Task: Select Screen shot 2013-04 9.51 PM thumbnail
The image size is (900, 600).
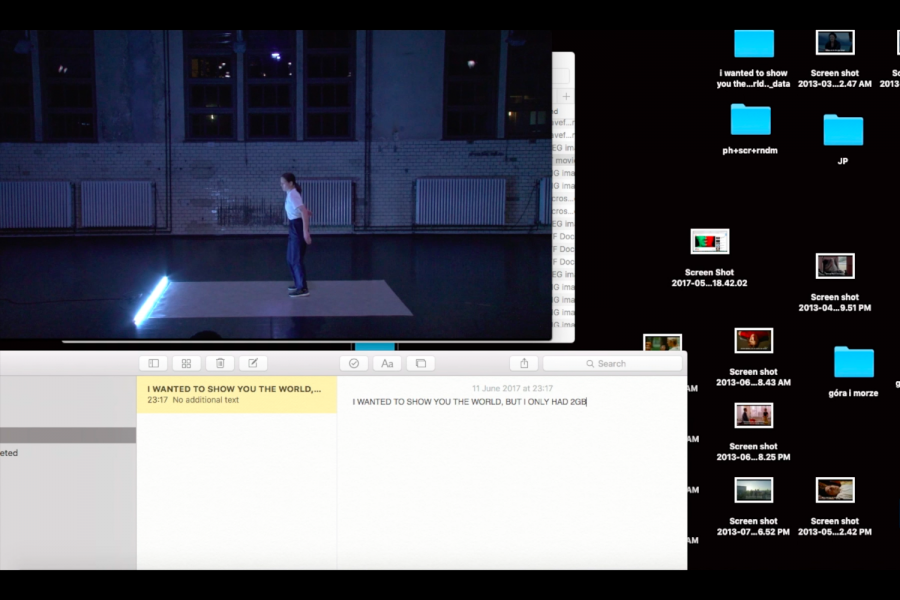Action: (x=835, y=266)
